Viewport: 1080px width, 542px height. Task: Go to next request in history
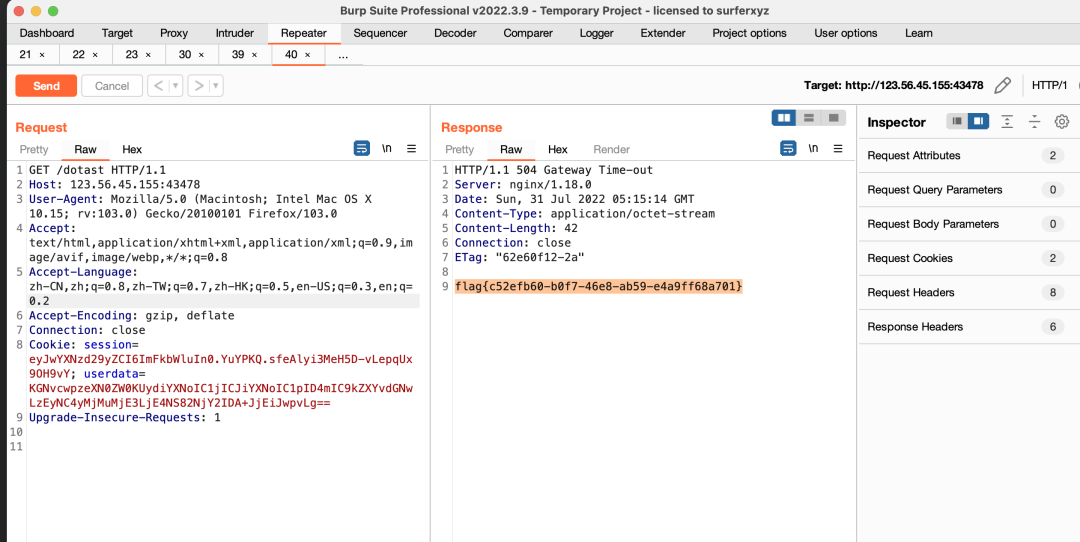[199, 86]
